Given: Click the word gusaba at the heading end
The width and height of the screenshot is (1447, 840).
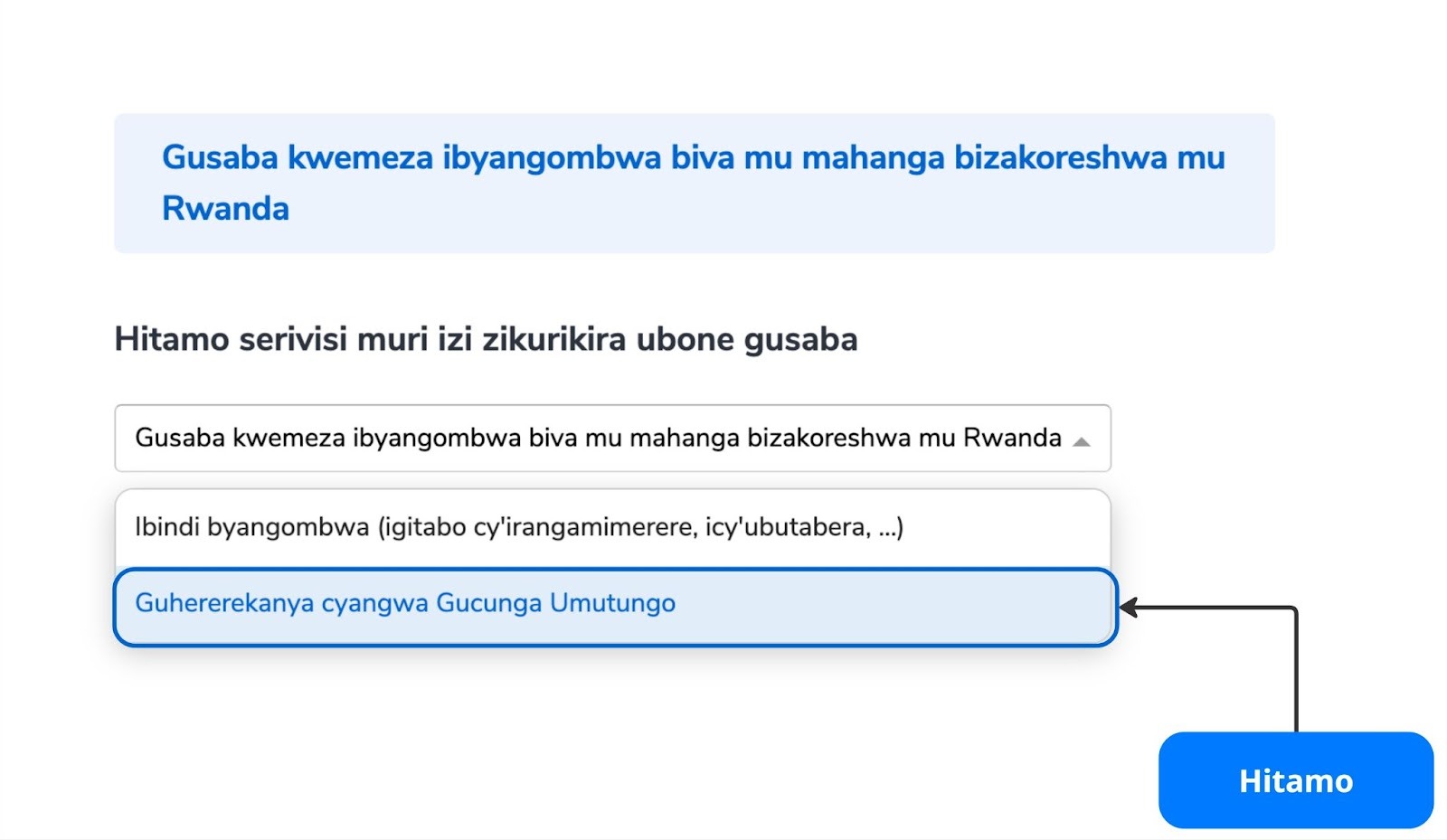Looking at the screenshot, I should pos(800,341).
